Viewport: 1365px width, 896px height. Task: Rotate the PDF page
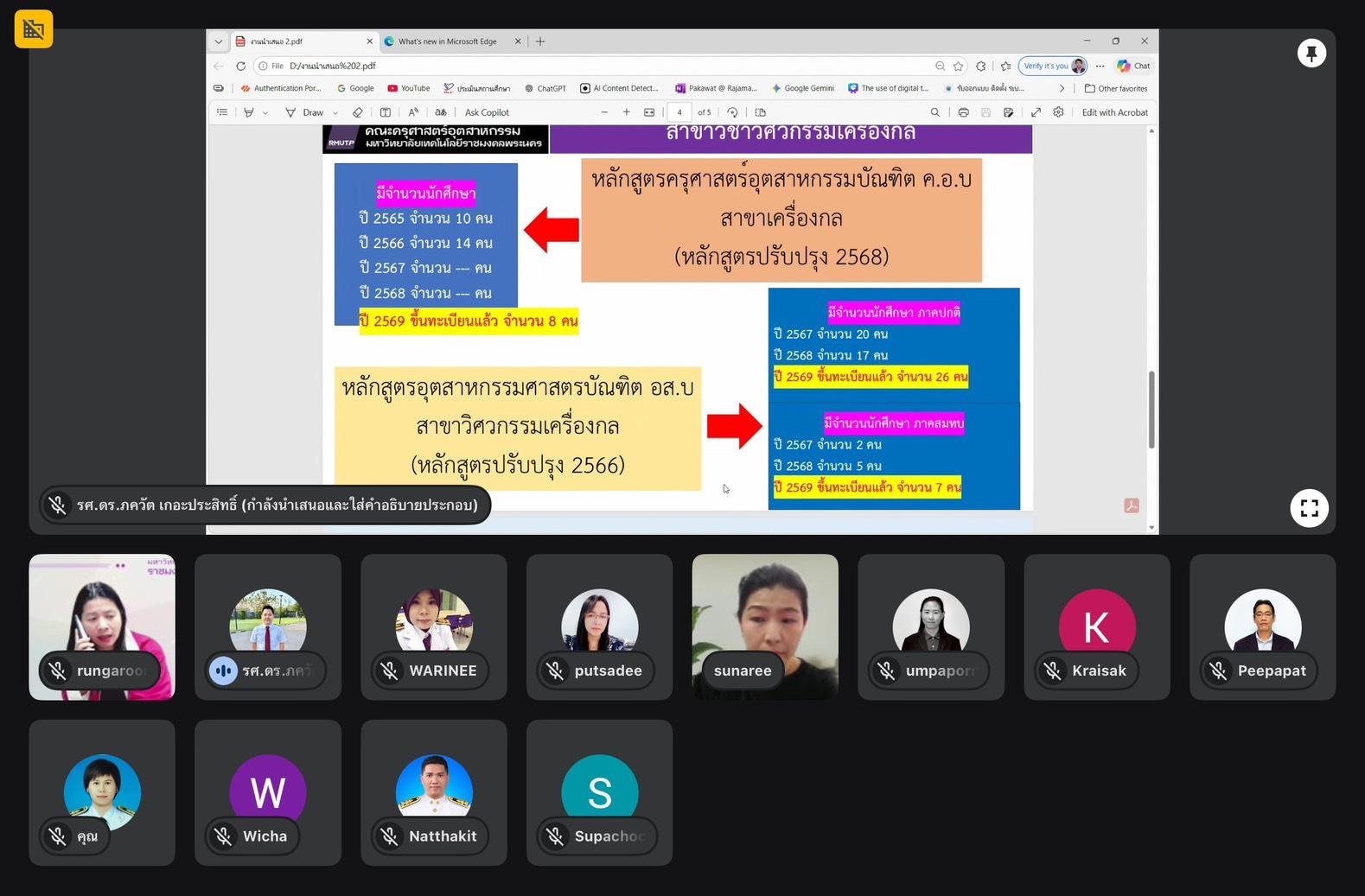(732, 112)
